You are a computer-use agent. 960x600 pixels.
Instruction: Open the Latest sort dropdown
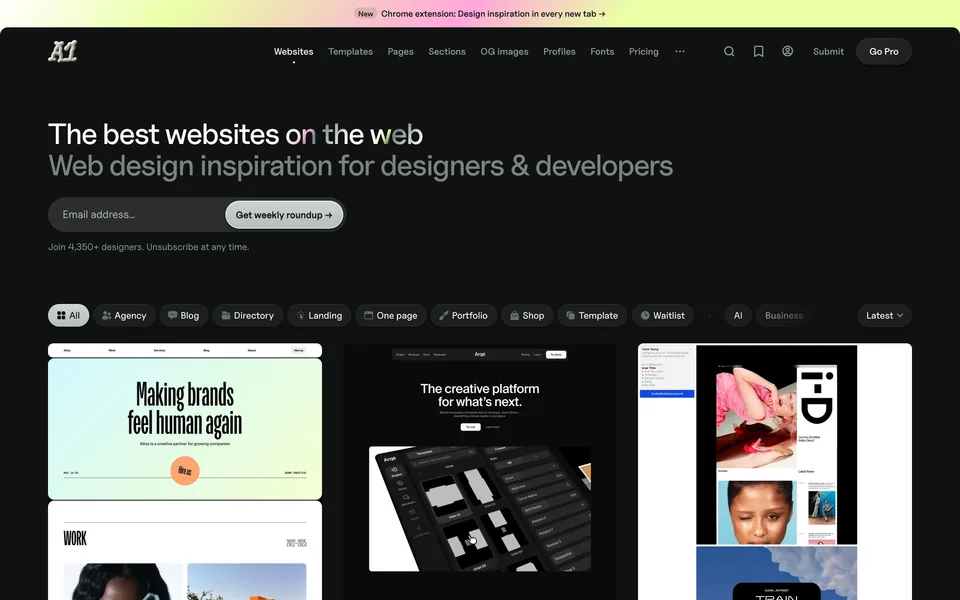[884, 315]
